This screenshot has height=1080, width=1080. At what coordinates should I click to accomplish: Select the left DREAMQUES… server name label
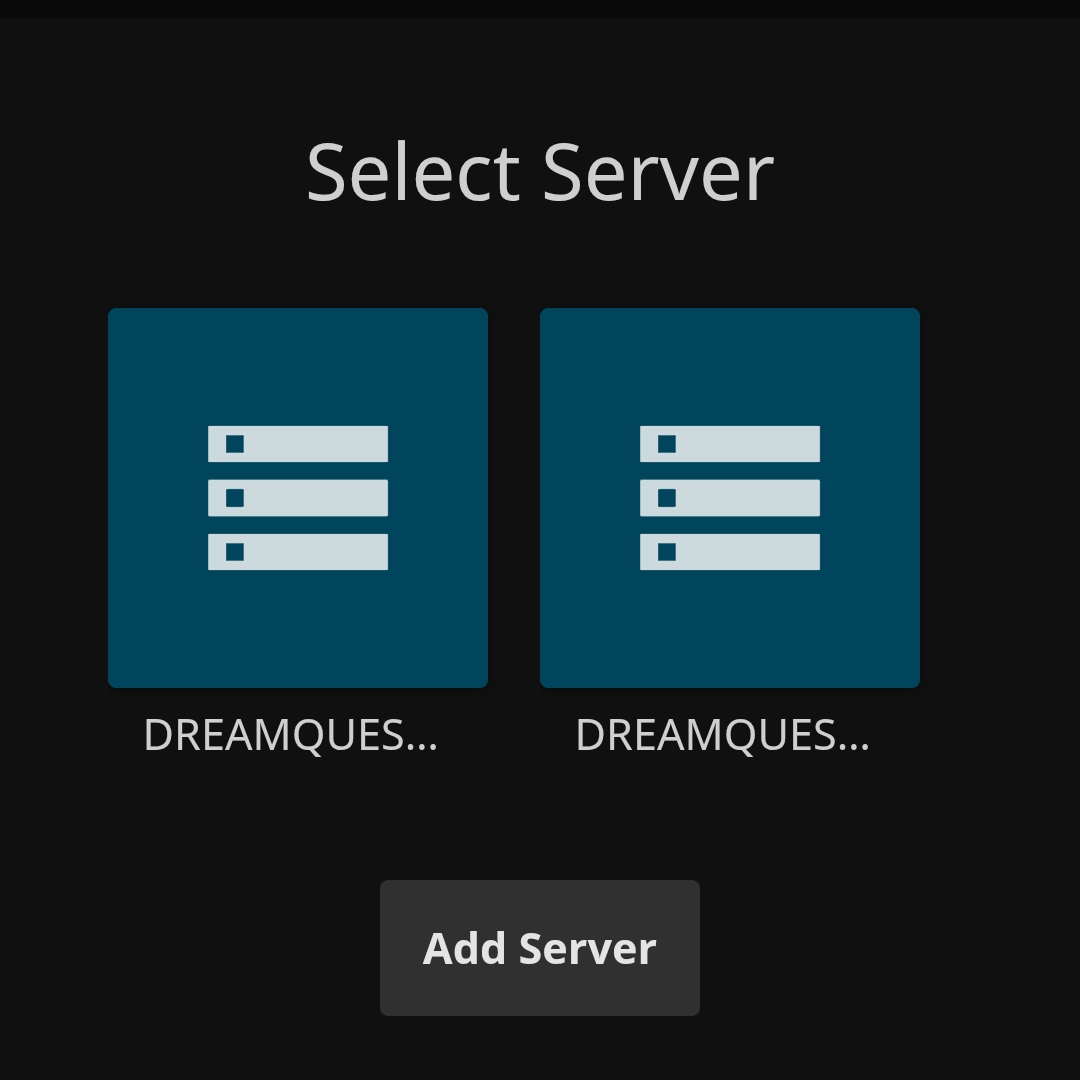click(x=291, y=736)
